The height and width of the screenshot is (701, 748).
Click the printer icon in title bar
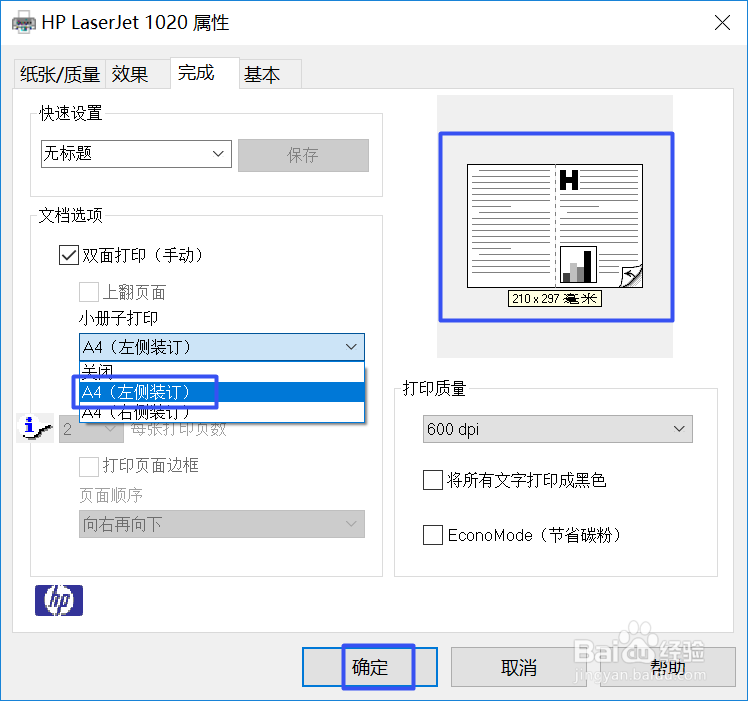23,22
